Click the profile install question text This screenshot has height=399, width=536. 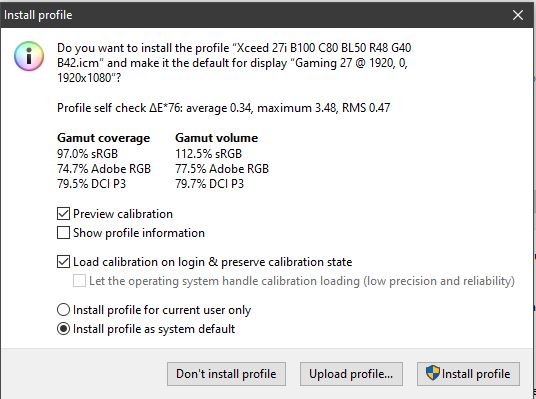234,63
